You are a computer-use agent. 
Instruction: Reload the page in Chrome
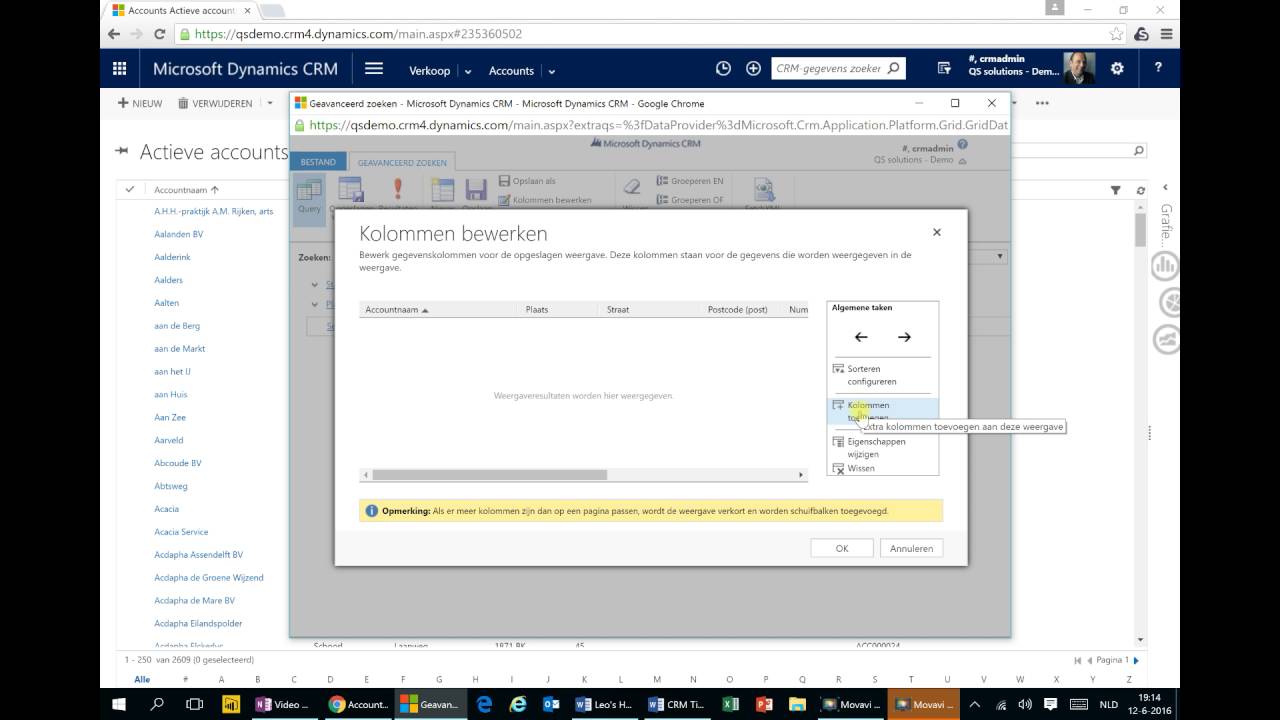(x=160, y=33)
